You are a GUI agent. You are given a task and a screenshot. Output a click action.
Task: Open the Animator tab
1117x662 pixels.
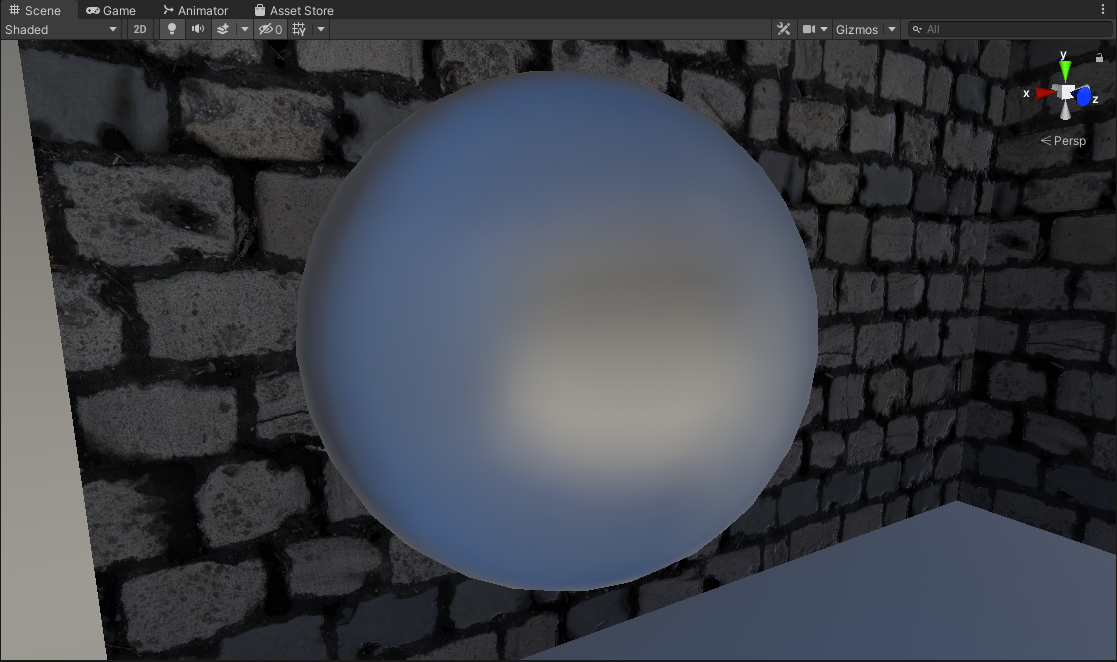coord(196,10)
